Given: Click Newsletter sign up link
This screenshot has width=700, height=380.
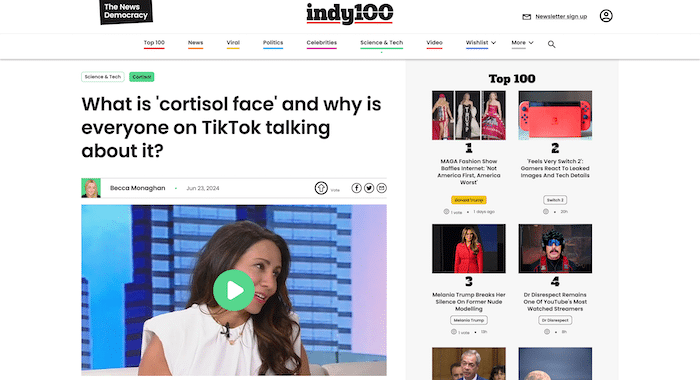Looking at the screenshot, I should coord(561,17).
